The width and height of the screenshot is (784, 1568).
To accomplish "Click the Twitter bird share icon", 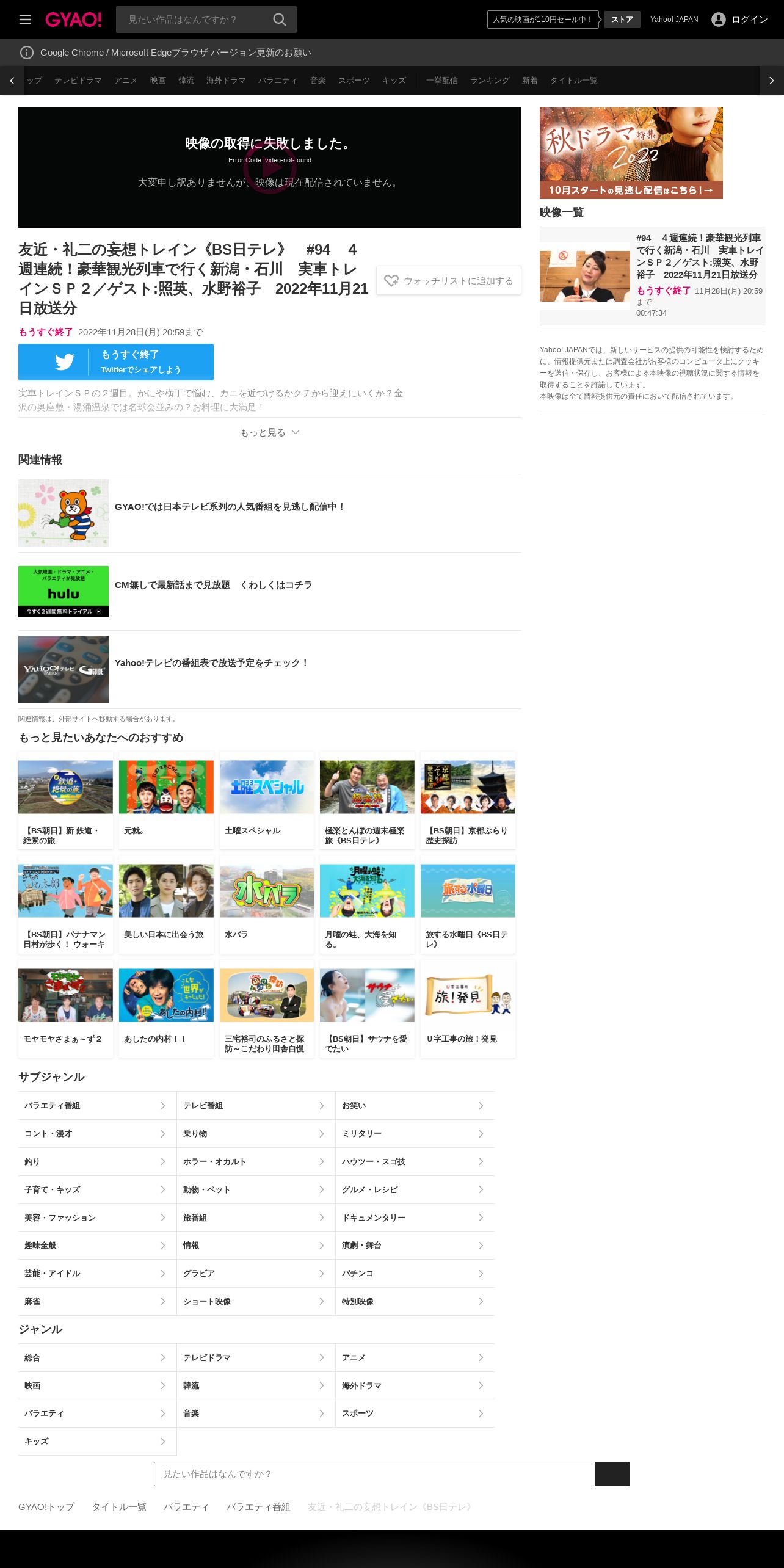I will click(x=65, y=362).
